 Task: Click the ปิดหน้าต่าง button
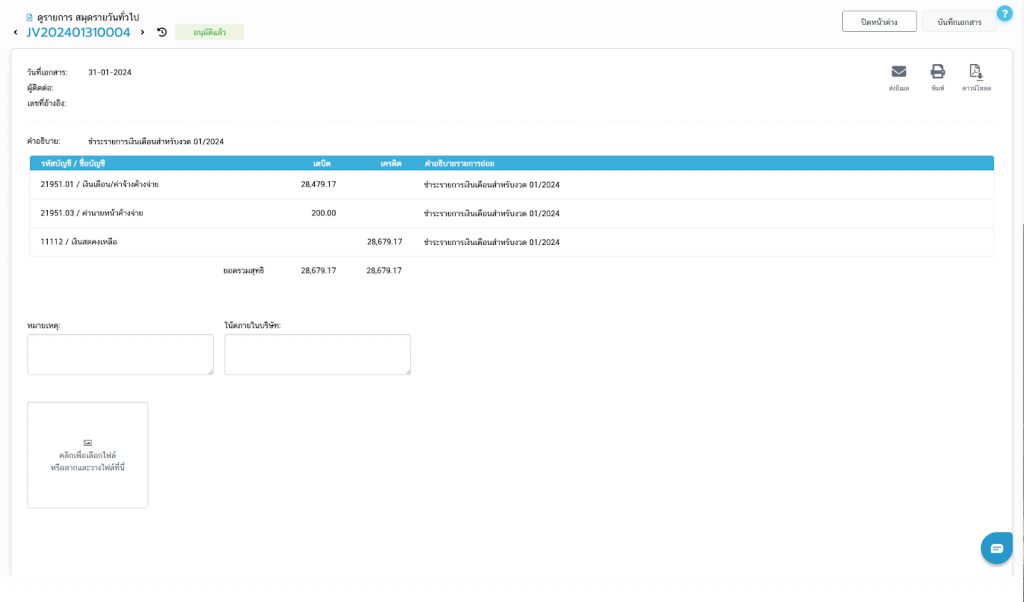point(879,21)
